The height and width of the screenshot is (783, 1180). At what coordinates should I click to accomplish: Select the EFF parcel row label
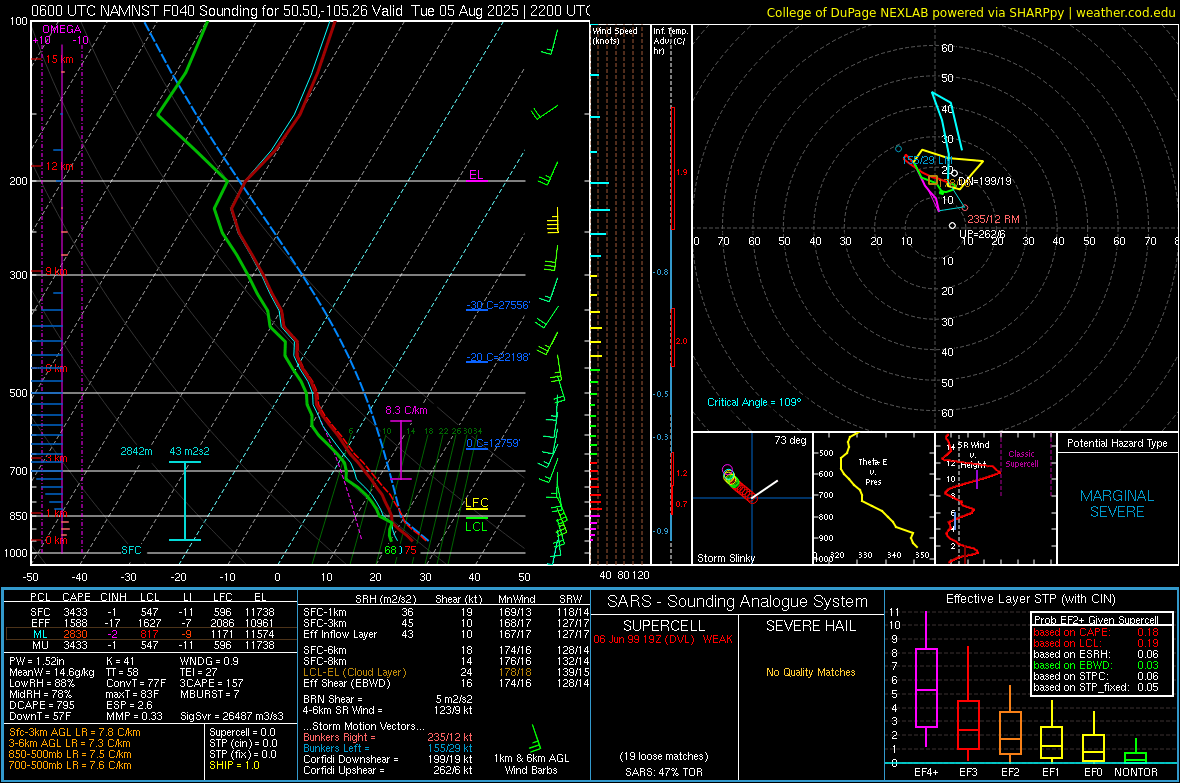[40, 623]
